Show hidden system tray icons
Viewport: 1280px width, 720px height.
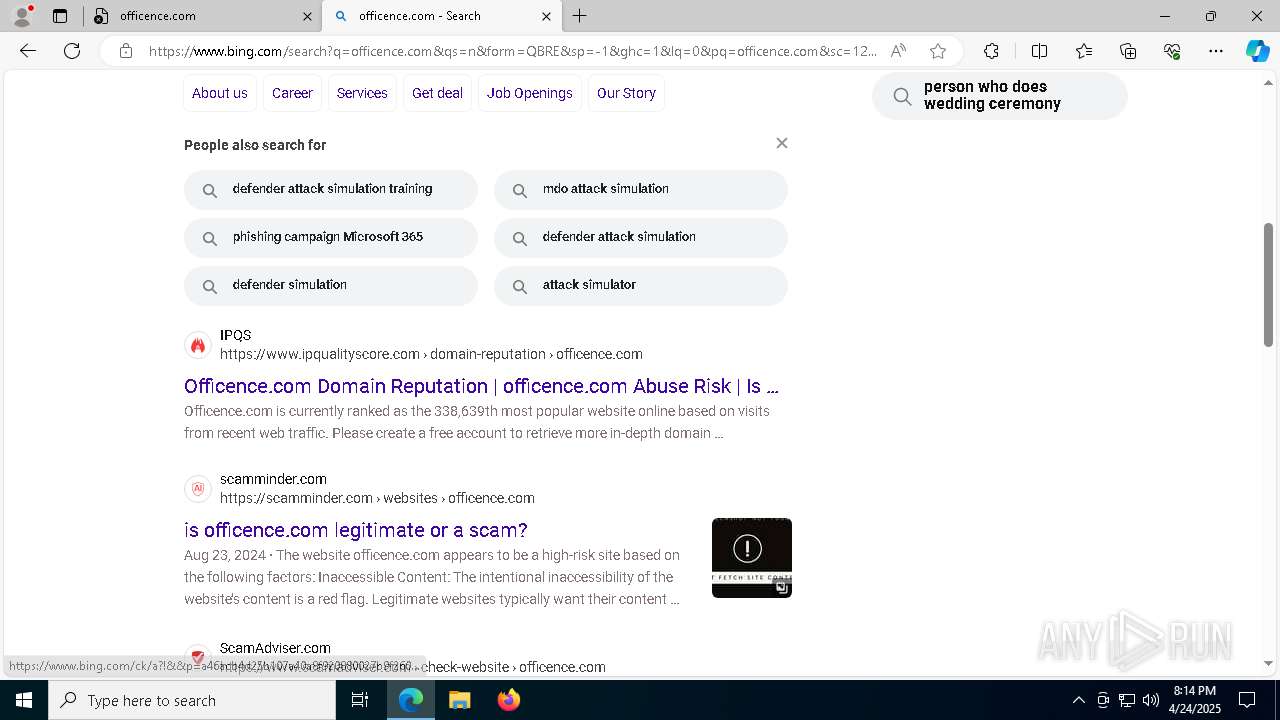coord(1078,700)
